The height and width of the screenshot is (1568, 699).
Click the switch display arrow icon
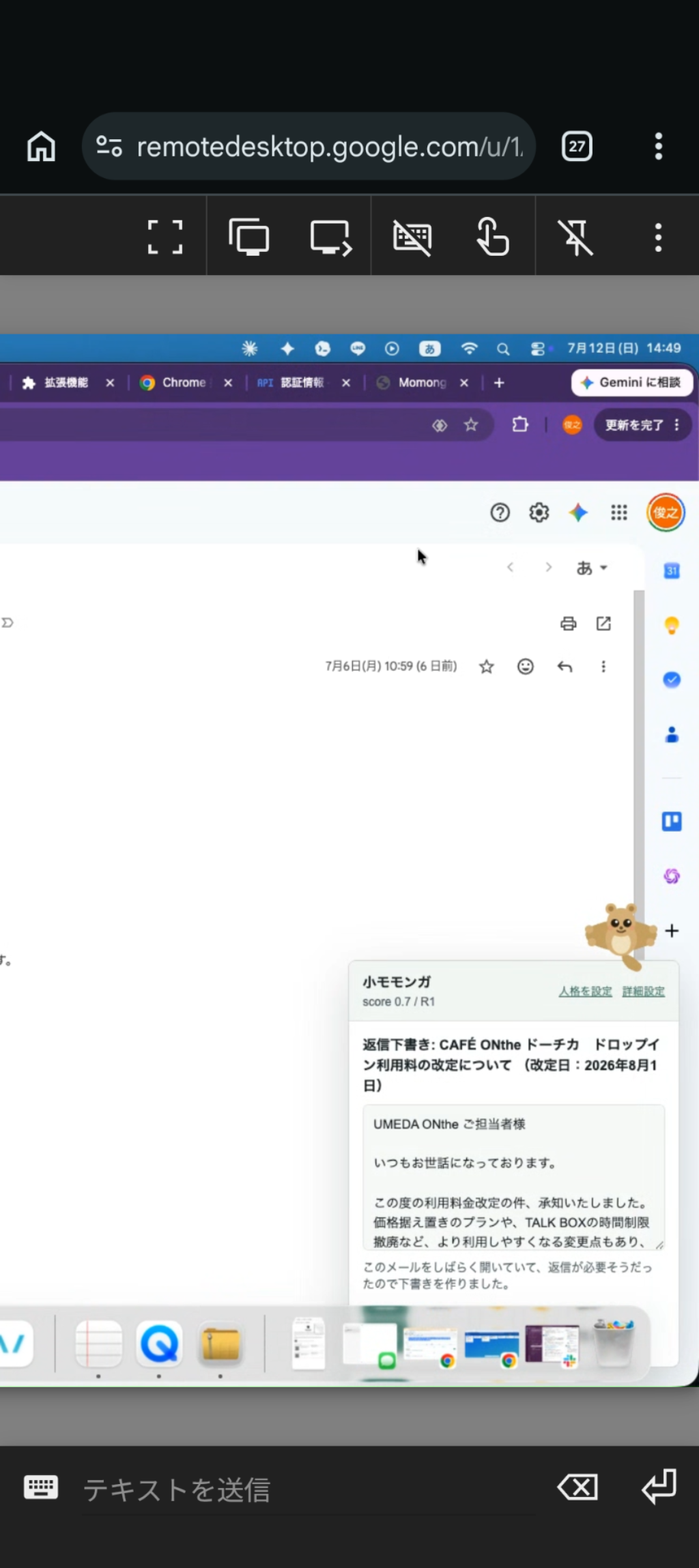coord(331,237)
